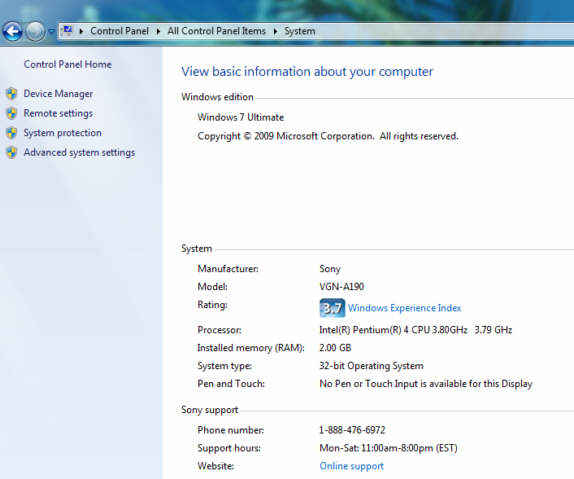Click the Back navigation arrow button

tap(12, 31)
